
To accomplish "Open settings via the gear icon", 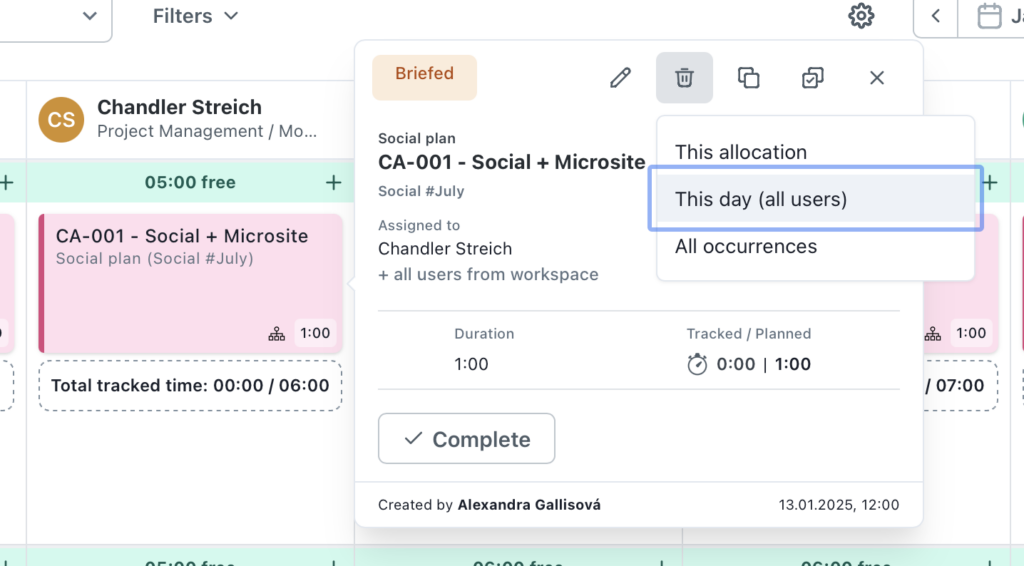I will click(x=861, y=16).
